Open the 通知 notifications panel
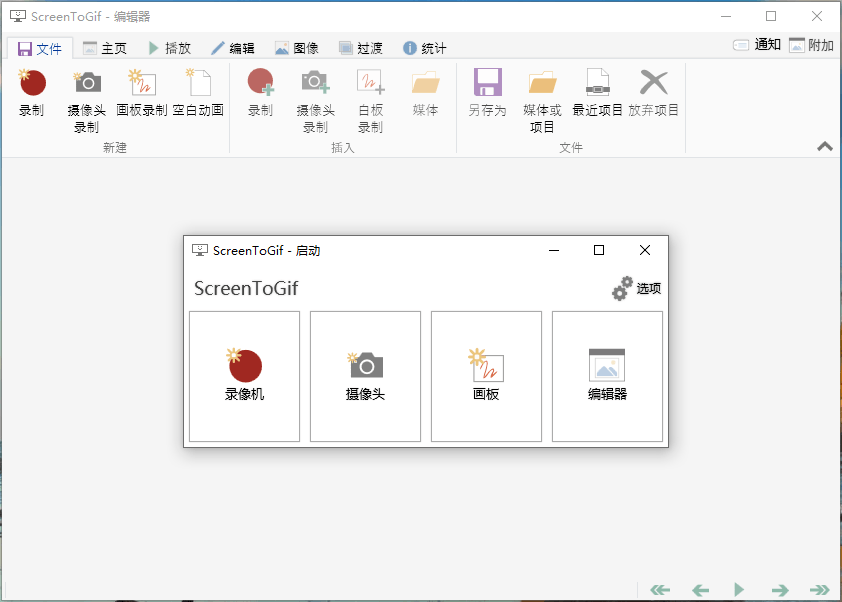This screenshot has width=842, height=602. click(x=757, y=45)
